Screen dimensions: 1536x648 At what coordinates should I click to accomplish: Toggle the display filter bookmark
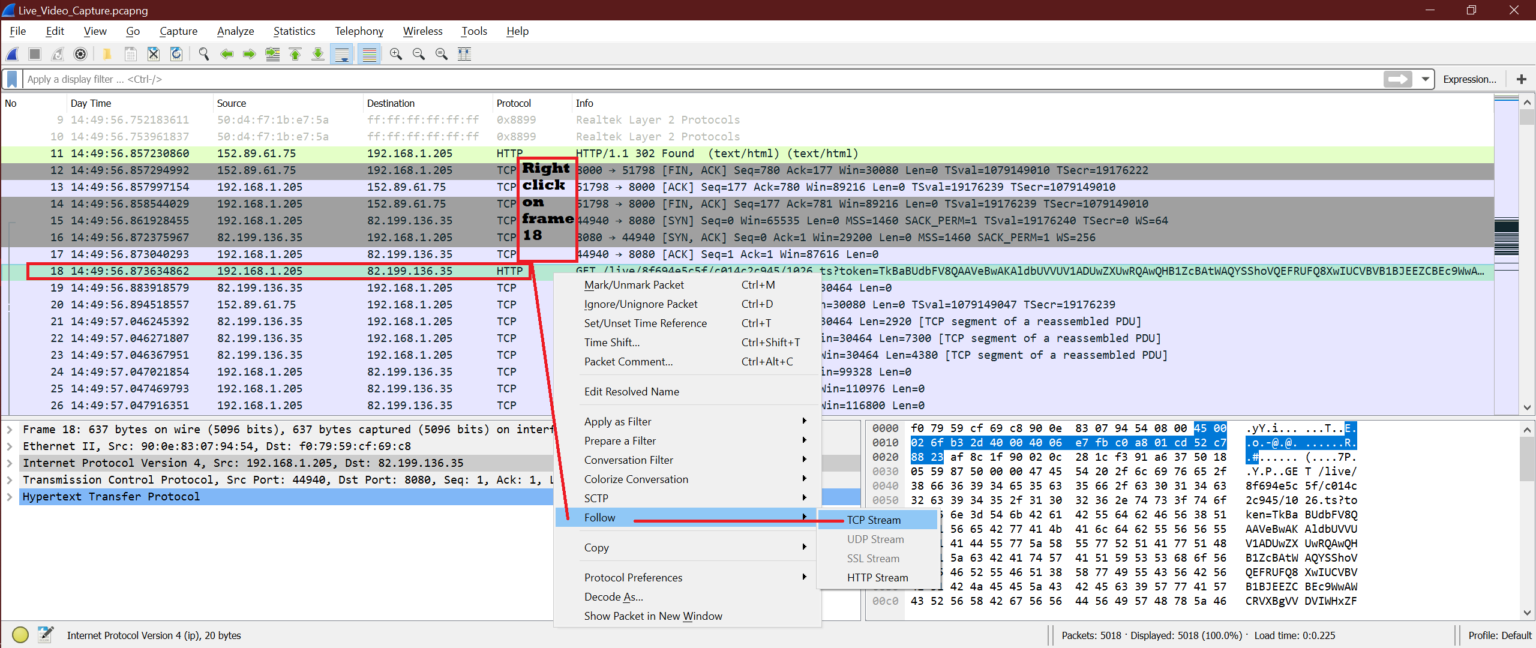tap(11, 78)
